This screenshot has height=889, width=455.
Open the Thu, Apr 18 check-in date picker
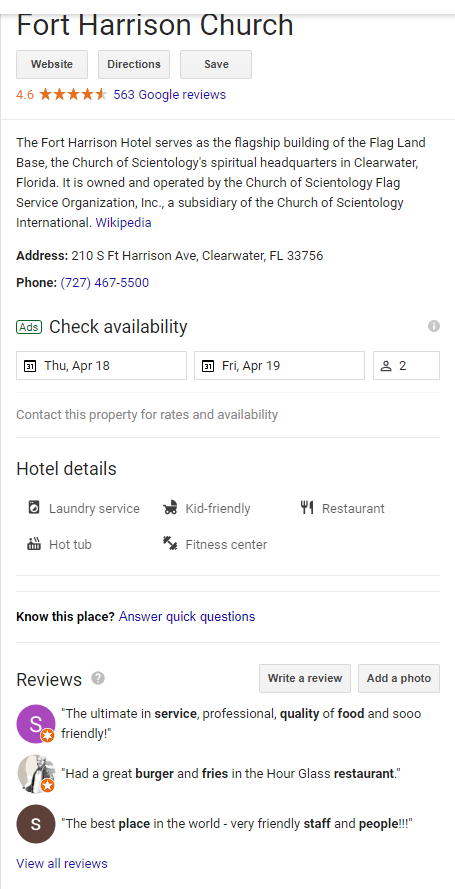tap(101, 366)
